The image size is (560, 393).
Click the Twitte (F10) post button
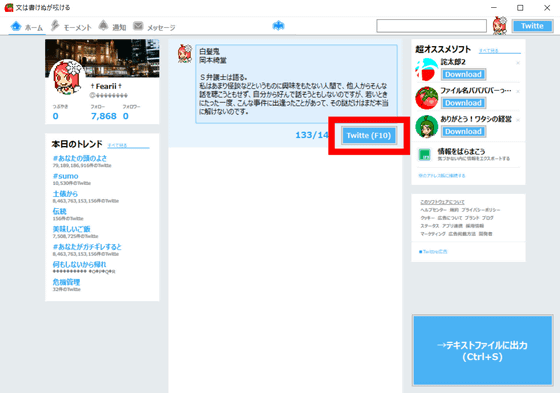click(369, 135)
